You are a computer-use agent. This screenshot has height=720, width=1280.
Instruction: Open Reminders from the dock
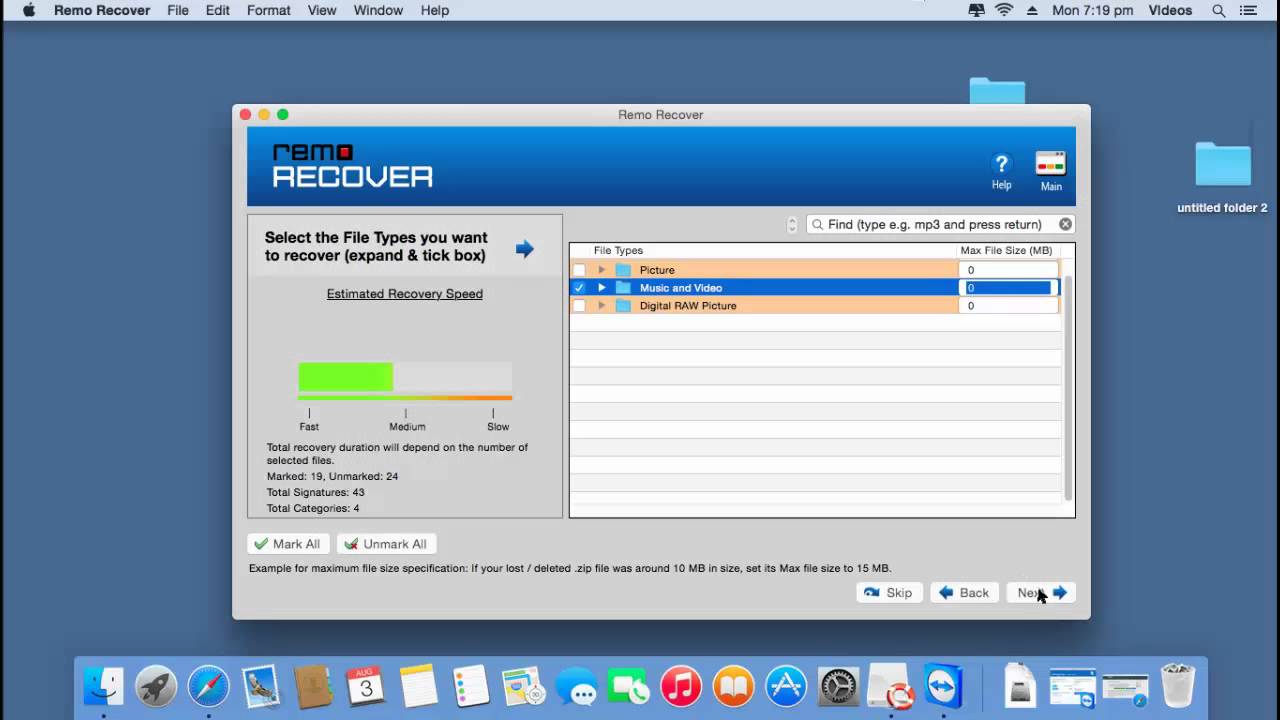pos(471,686)
